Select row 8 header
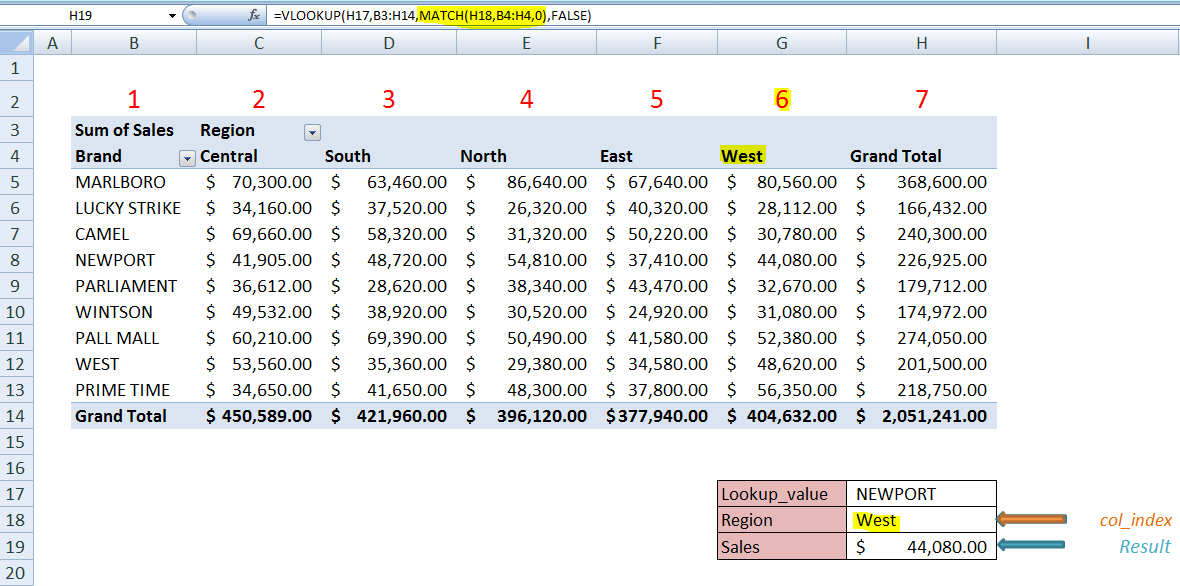The image size is (1180, 586). 17,260
